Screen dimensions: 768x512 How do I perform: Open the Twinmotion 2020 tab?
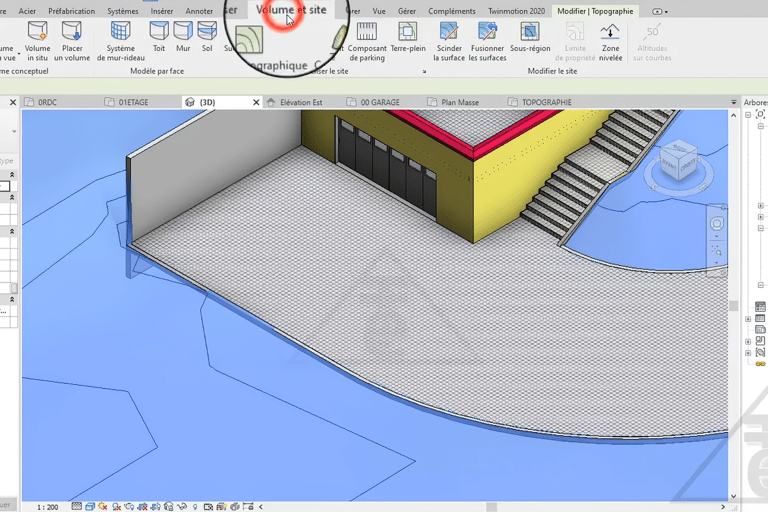point(516,11)
